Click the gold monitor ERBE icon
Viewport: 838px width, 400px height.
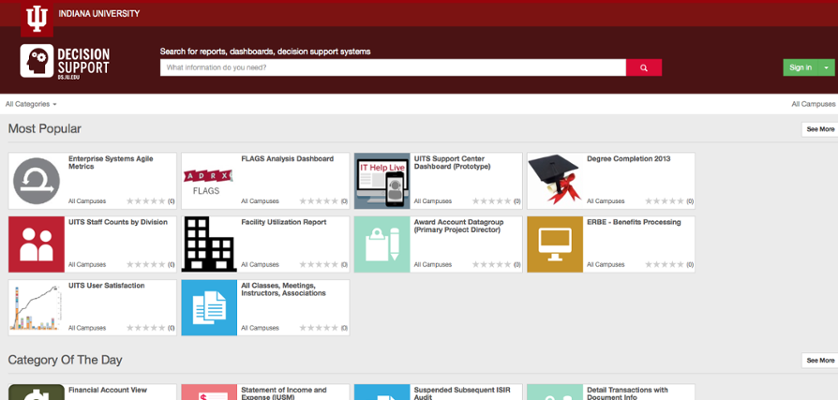tap(555, 244)
